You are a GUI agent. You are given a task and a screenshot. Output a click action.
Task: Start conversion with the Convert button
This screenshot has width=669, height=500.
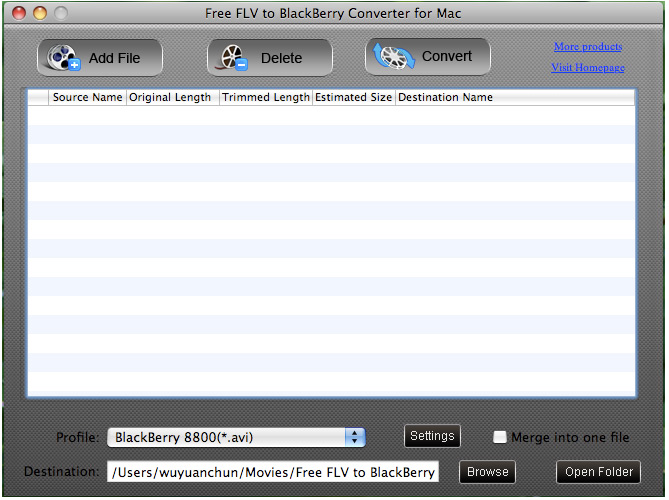pos(428,57)
